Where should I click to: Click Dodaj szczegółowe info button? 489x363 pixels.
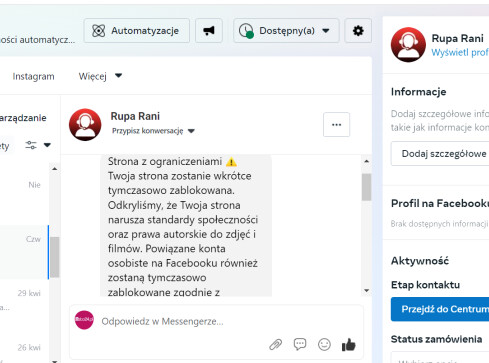pyautogui.click(x=440, y=154)
